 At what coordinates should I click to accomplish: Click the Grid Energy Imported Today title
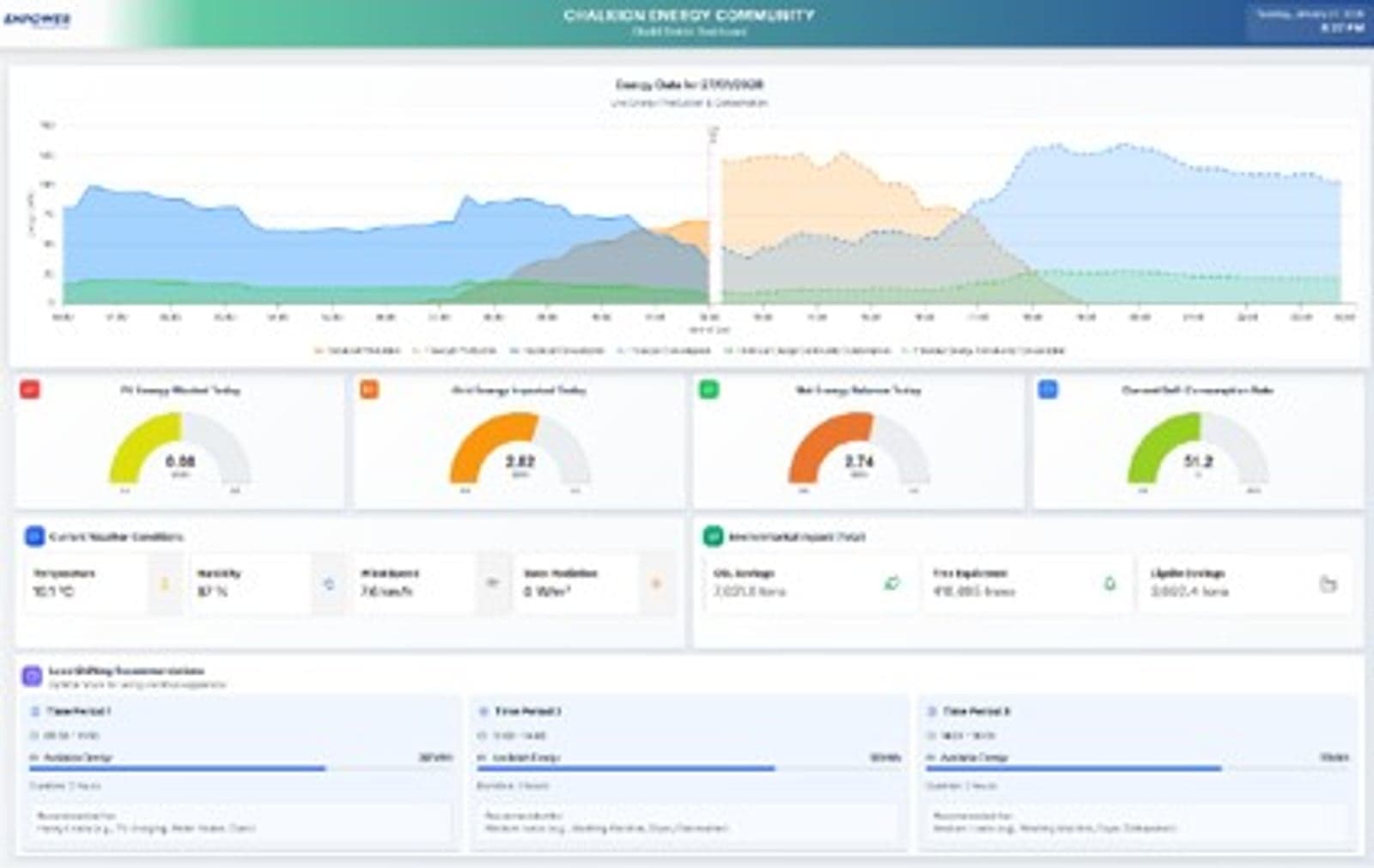[x=520, y=390]
